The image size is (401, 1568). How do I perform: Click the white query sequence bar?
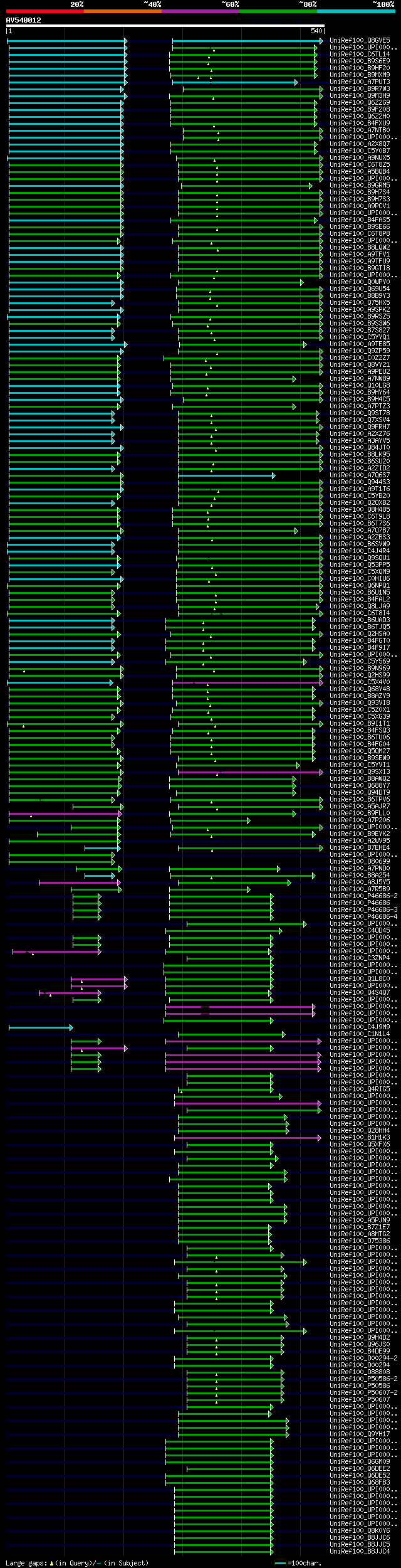[x=165, y=26]
